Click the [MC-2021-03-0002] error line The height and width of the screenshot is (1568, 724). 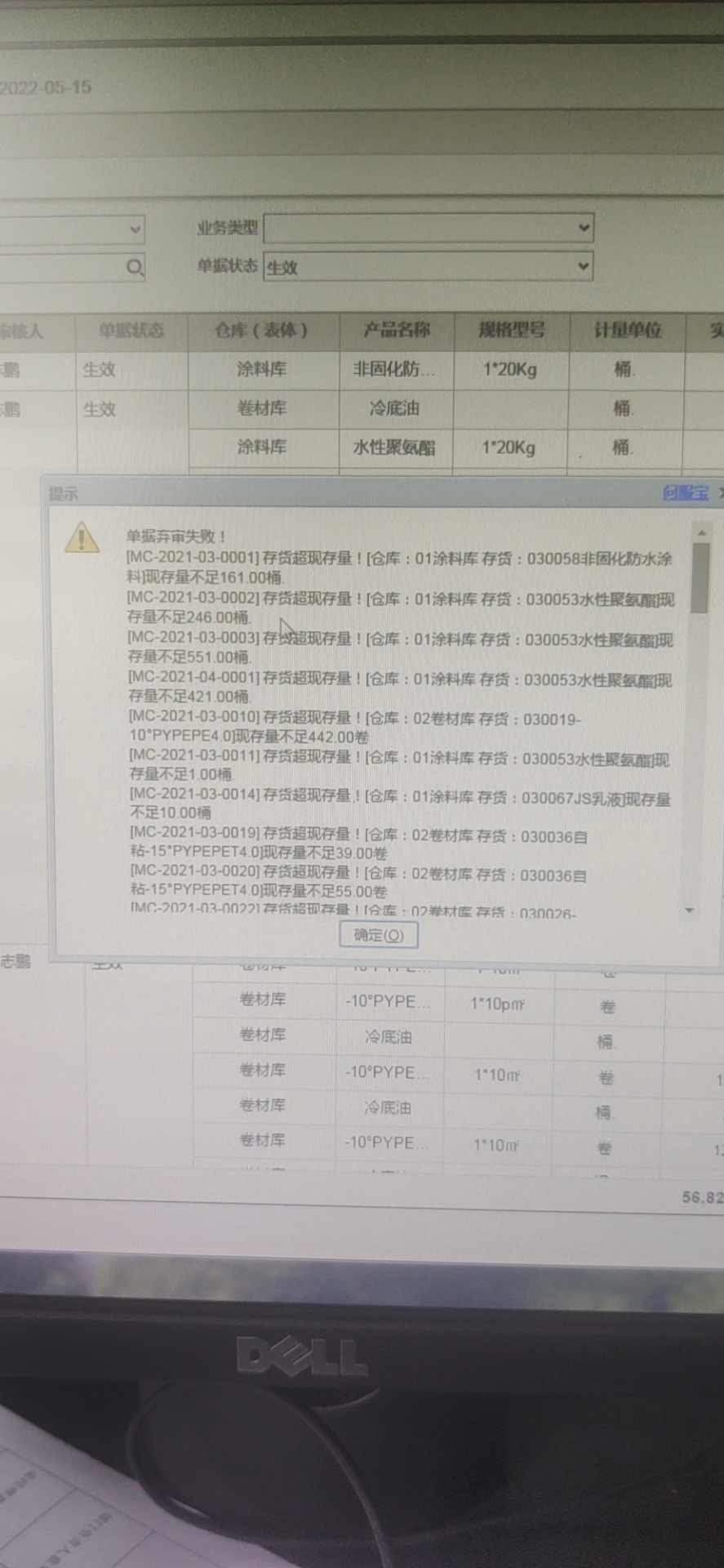[x=401, y=608]
